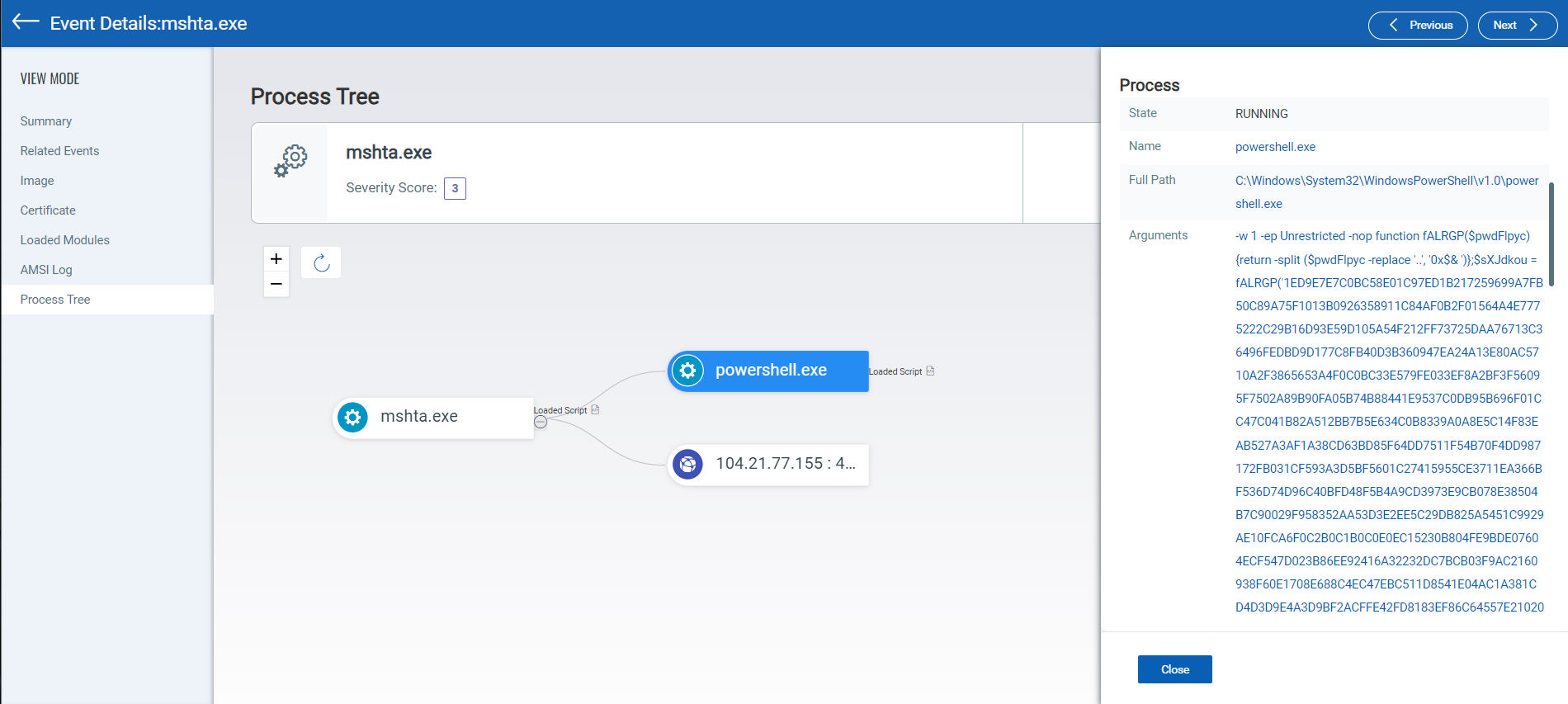Collapse the mshta.exe node children
The height and width of the screenshot is (704, 1568).
(541, 422)
